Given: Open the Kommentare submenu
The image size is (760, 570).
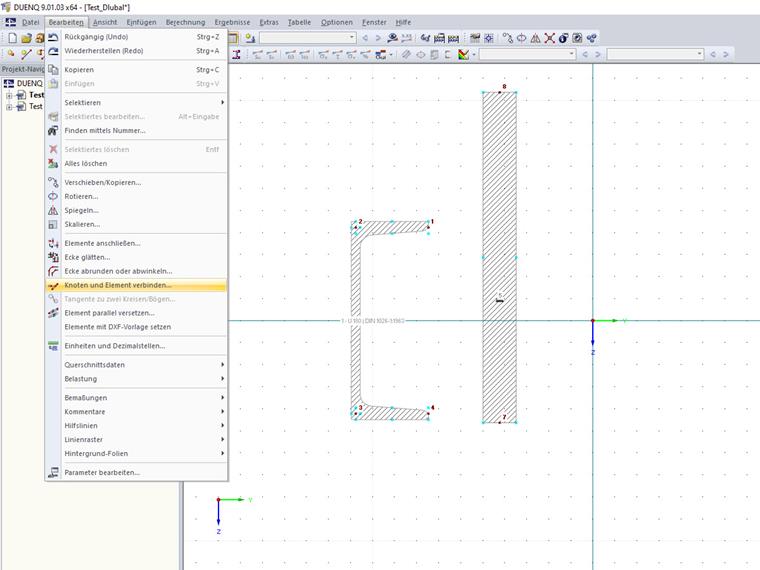Looking at the screenshot, I should point(136,412).
